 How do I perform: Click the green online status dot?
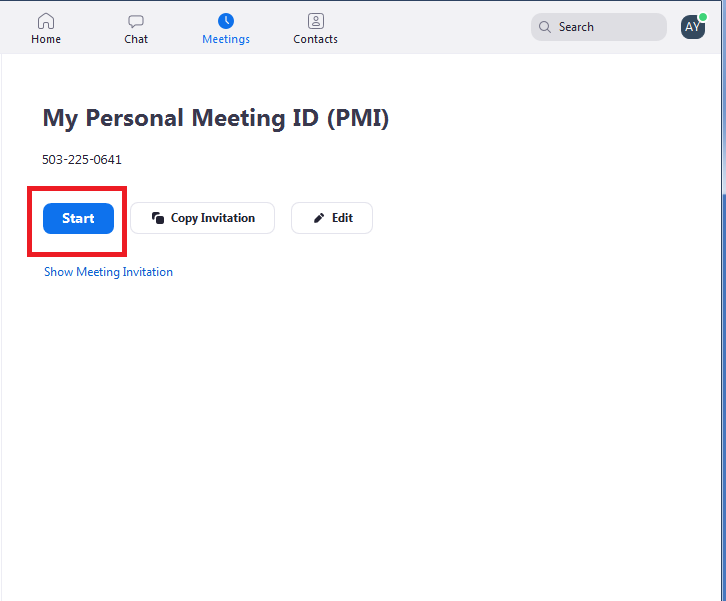pyautogui.click(x=702, y=17)
